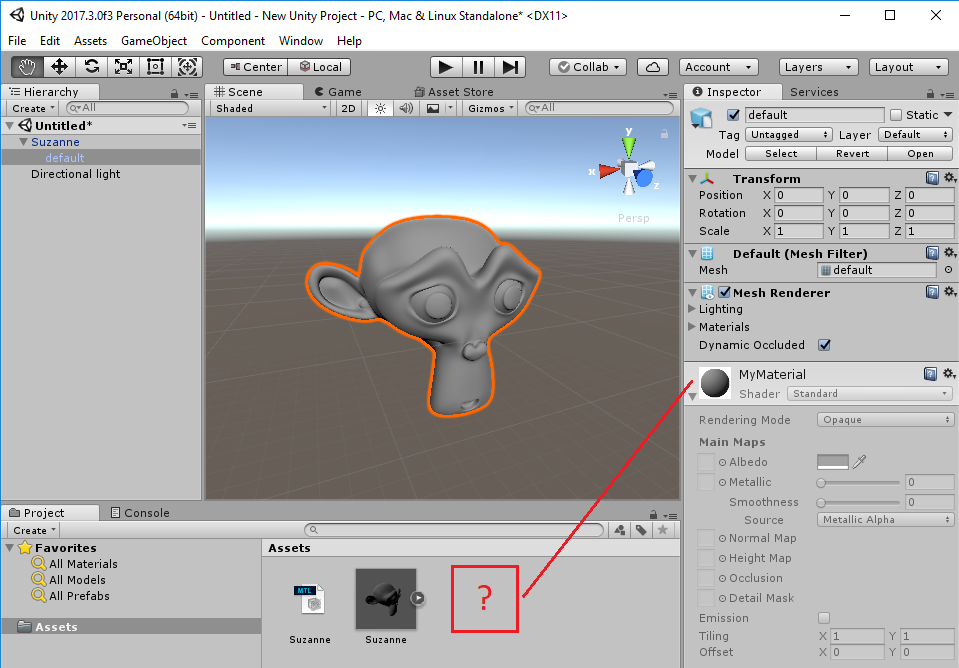Open Source Metallic Alpha dropdown

pyautogui.click(x=885, y=519)
